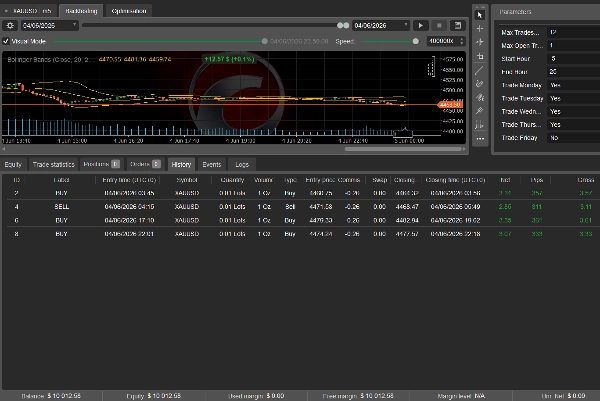This screenshot has height=401, width=600.
Task: Click the Max Trades parameter input field
Action: click(x=574, y=33)
